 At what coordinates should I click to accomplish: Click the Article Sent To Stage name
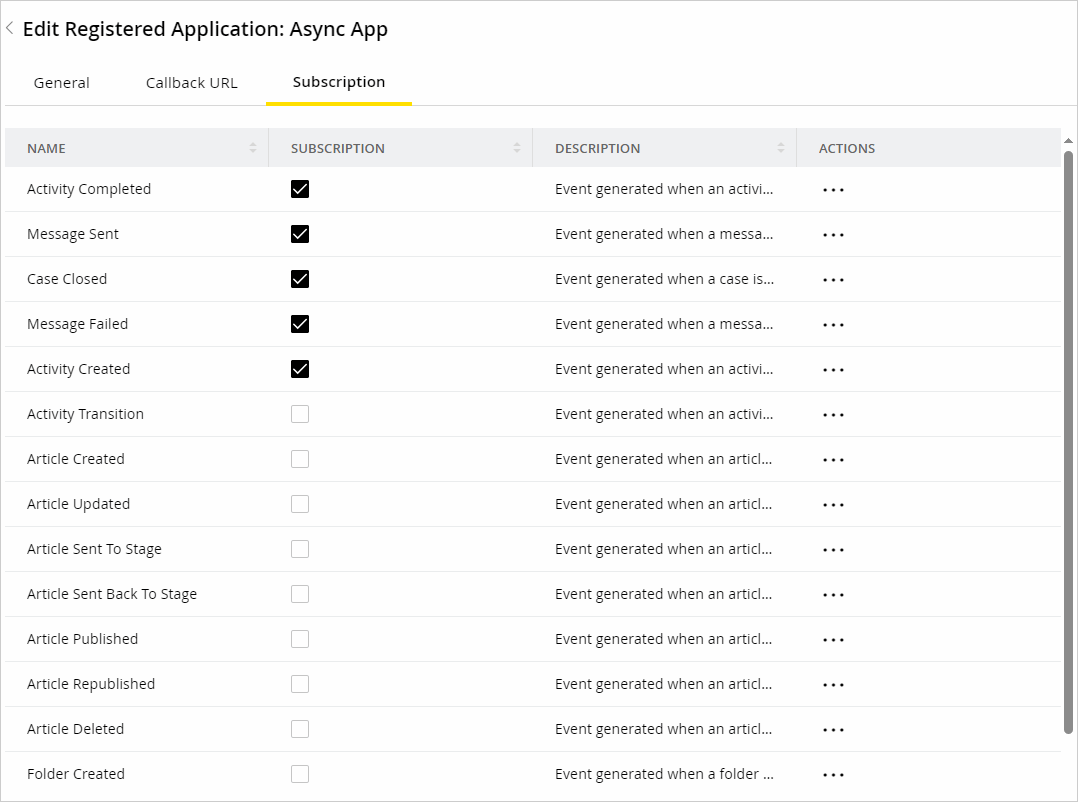coord(94,549)
